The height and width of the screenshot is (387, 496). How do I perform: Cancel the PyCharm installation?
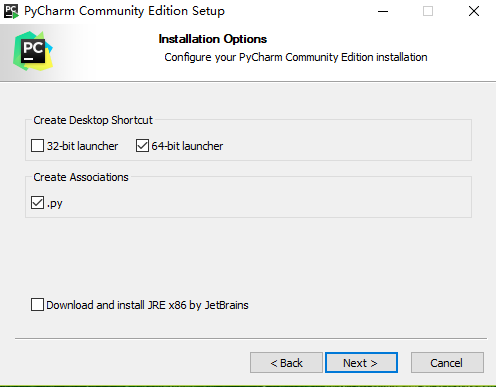[447, 363]
